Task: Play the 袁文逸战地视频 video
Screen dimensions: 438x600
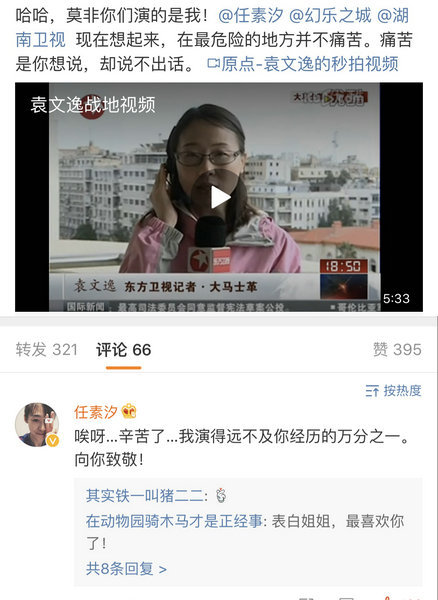Action: tap(220, 197)
